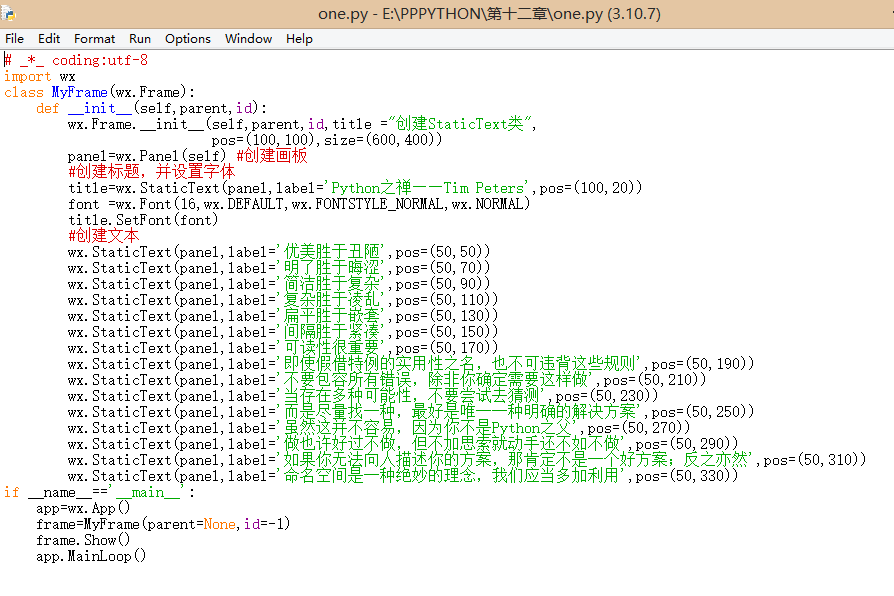
Task: Open the Format menu
Action: pos(94,39)
